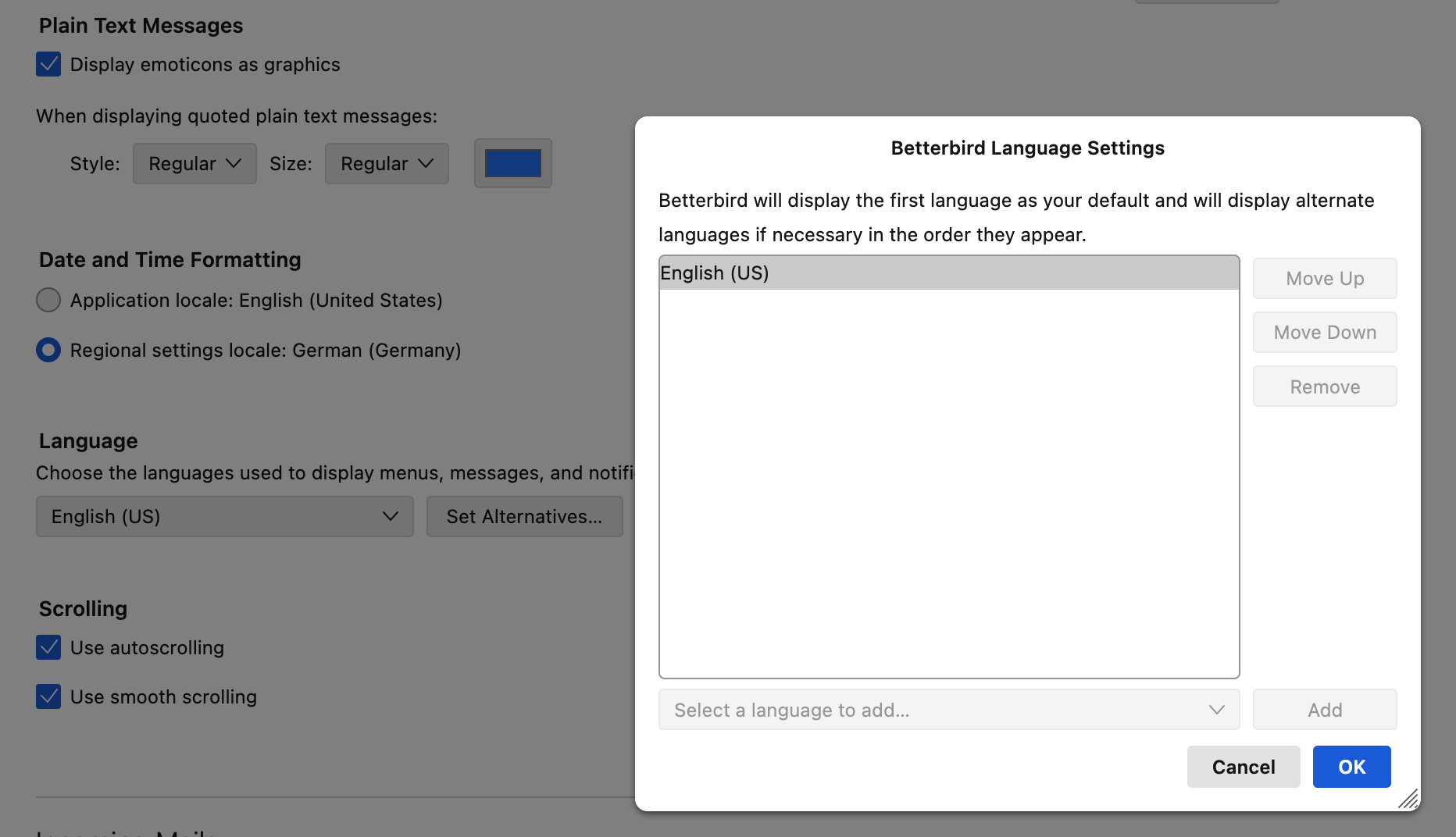Click the quoted text color swatch
Image resolution: width=1456 pixels, height=837 pixels.
click(x=513, y=163)
